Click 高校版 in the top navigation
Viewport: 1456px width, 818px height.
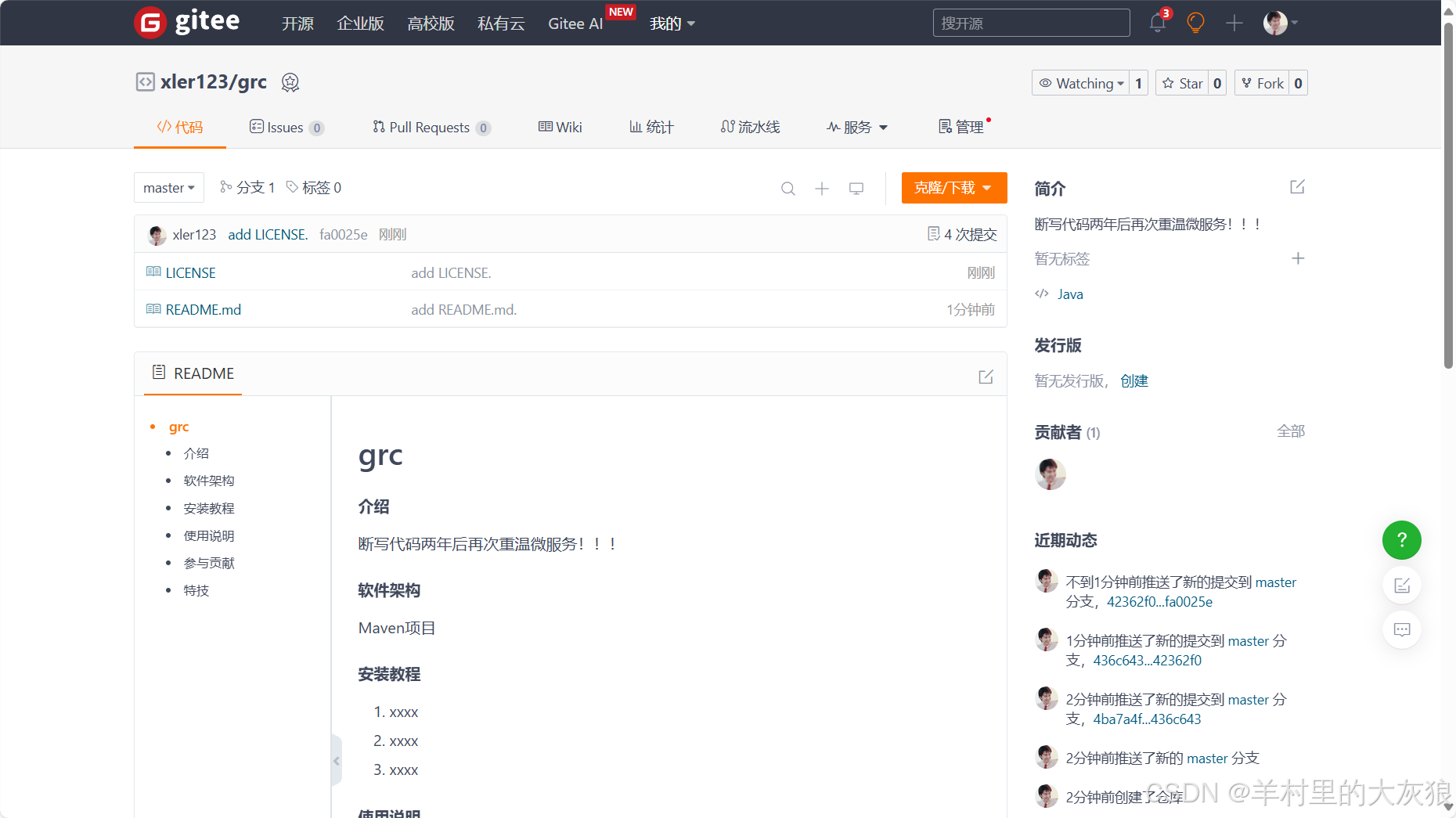(x=431, y=23)
